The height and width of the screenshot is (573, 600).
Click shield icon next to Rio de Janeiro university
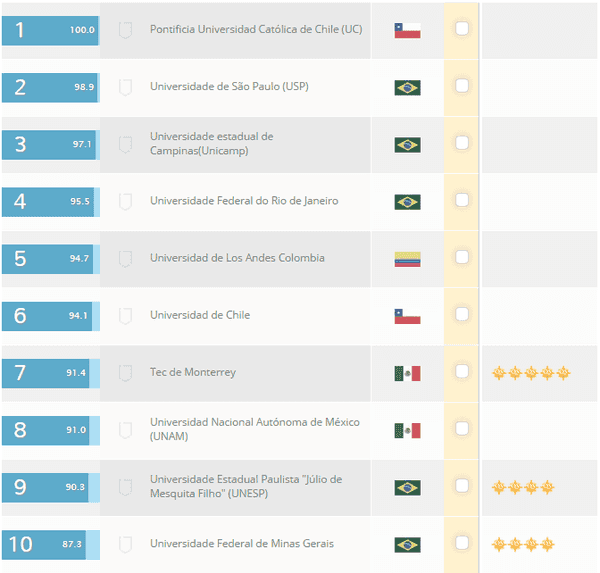point(126,201)
